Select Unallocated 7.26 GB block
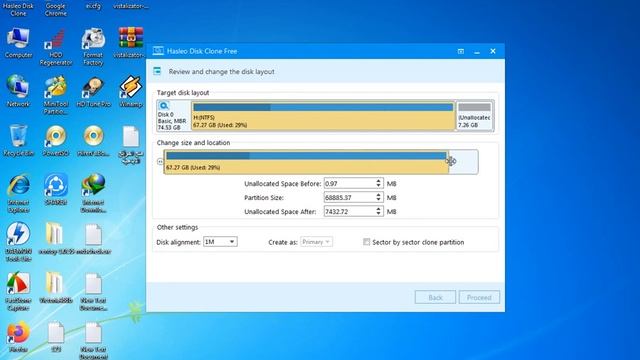 tap(474, 116)
